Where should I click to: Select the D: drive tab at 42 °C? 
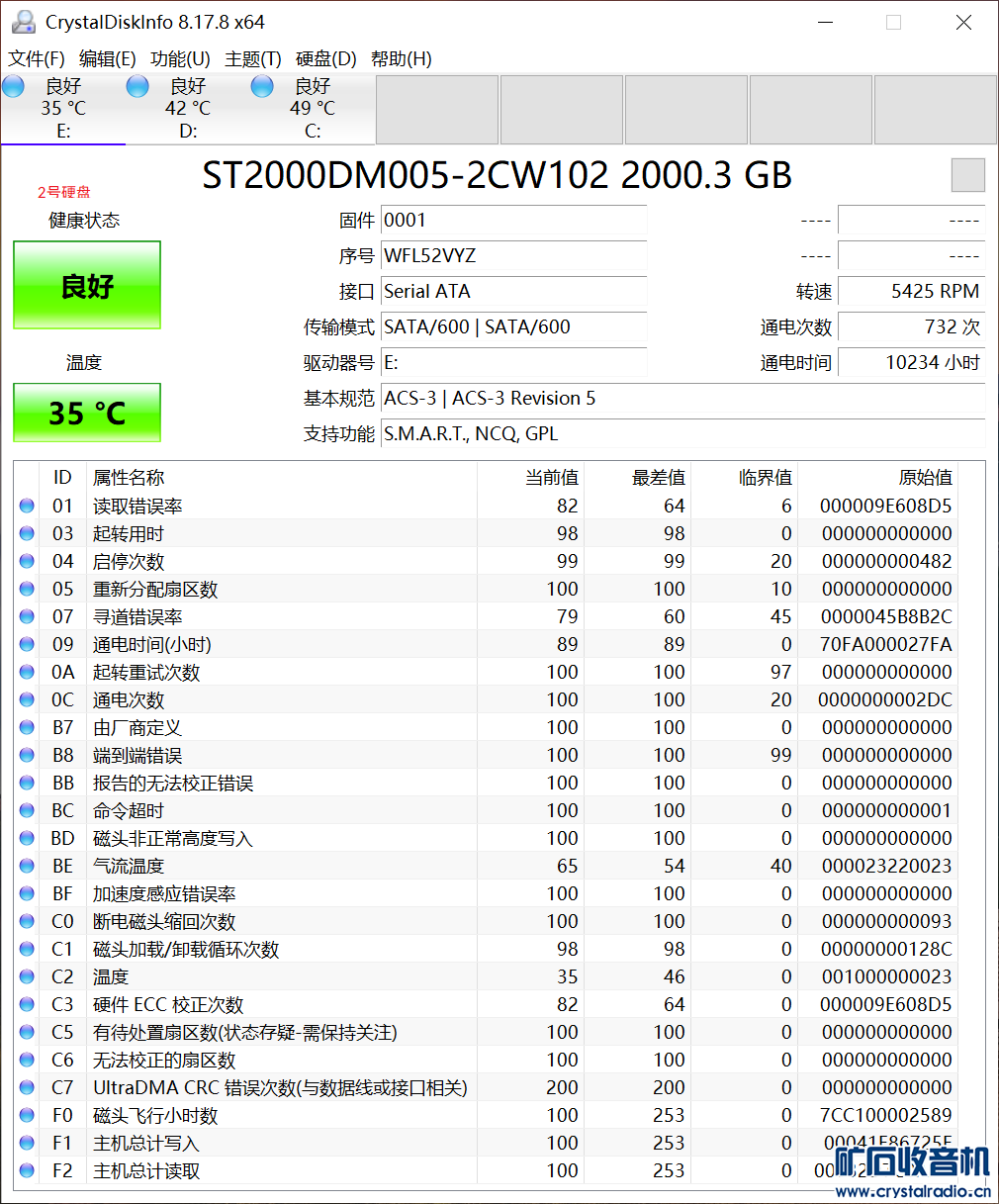187,109
